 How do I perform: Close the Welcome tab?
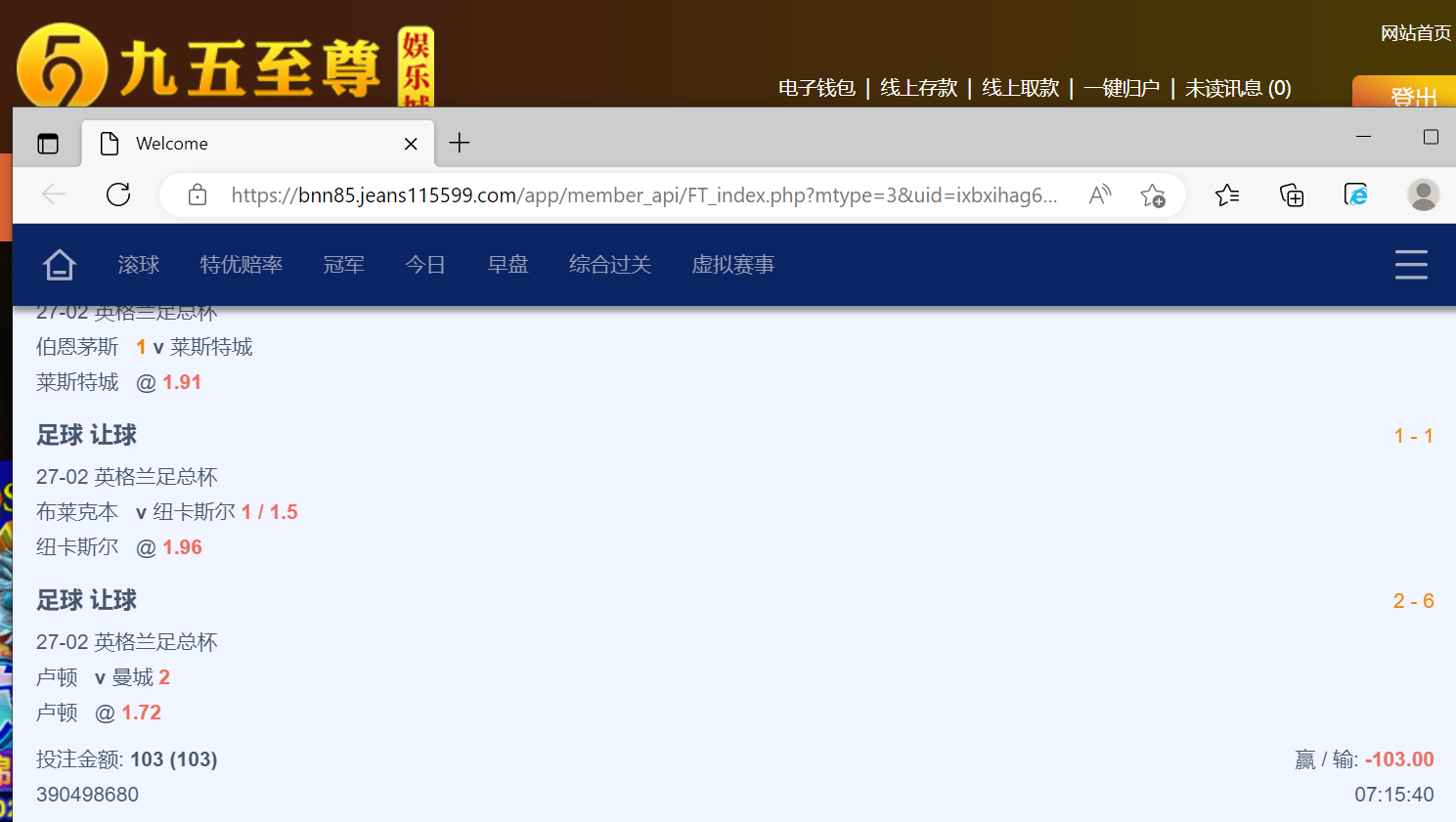click(x=411, y=144)
